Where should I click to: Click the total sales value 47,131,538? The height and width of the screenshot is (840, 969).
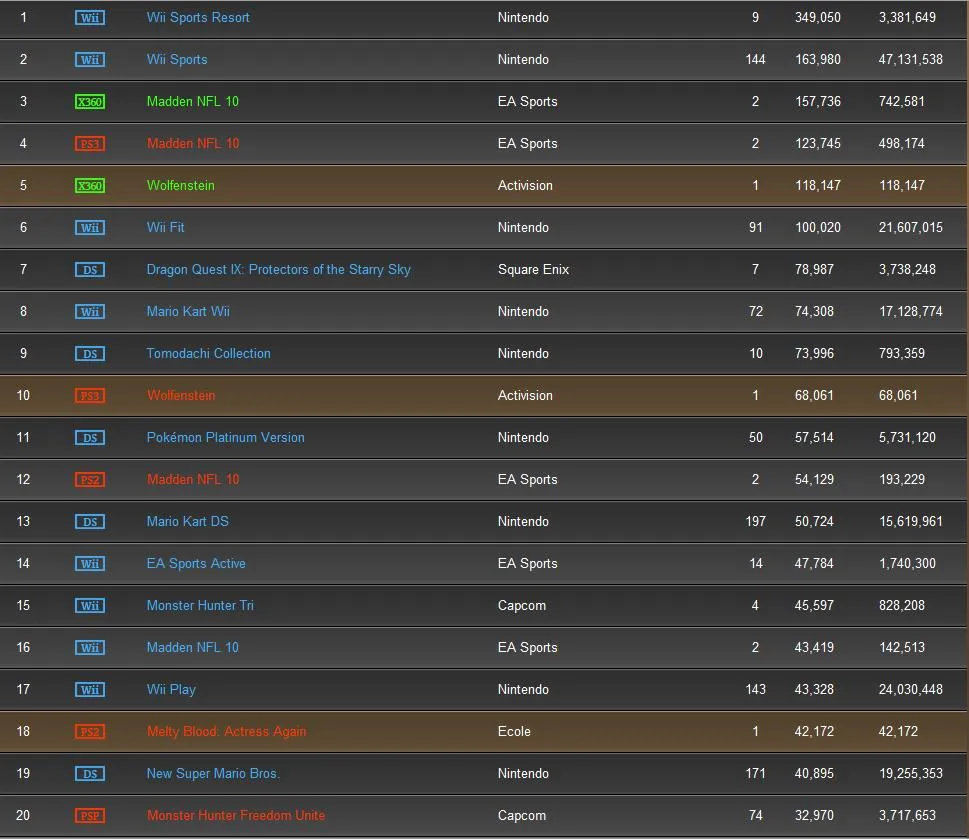point(910,60)
